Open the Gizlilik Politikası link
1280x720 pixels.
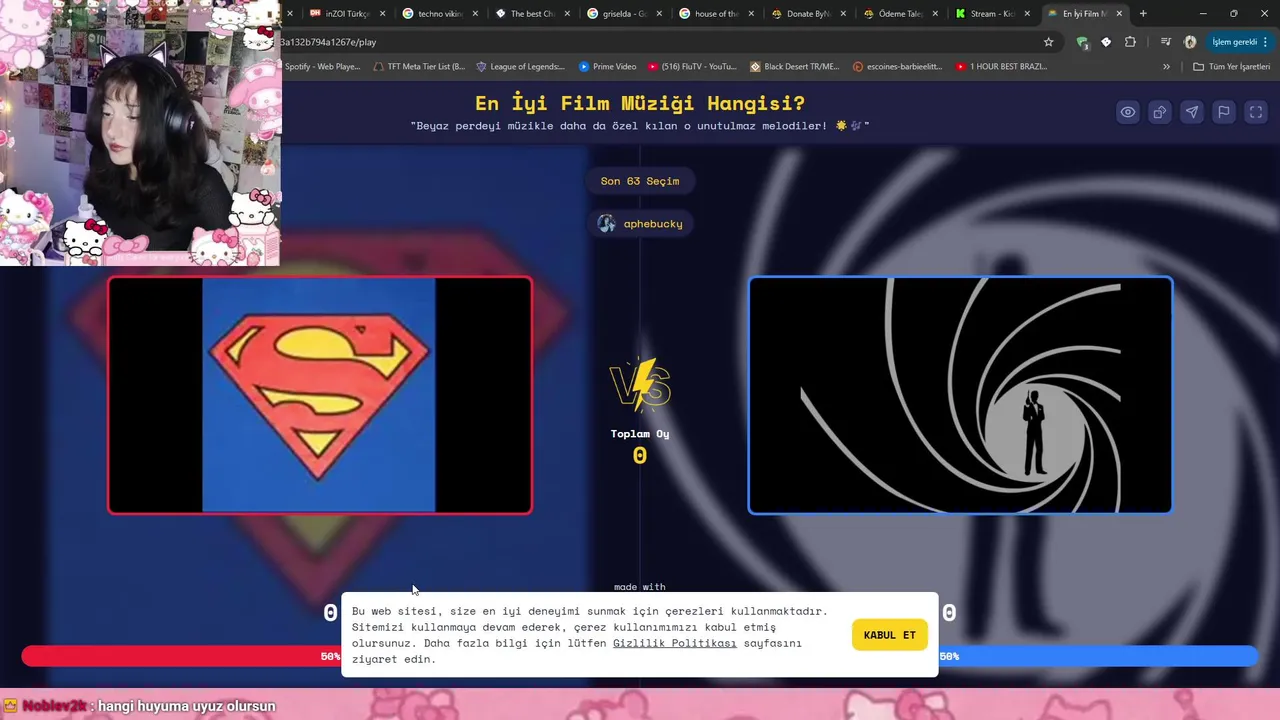[674, 643]
